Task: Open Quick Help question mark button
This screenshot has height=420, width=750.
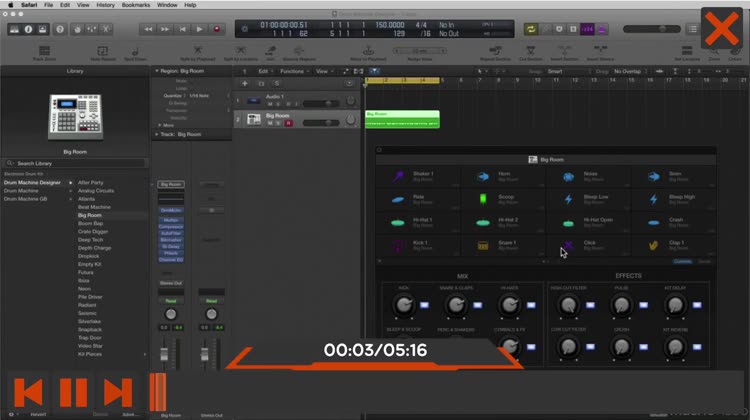Action: point(60,29)
